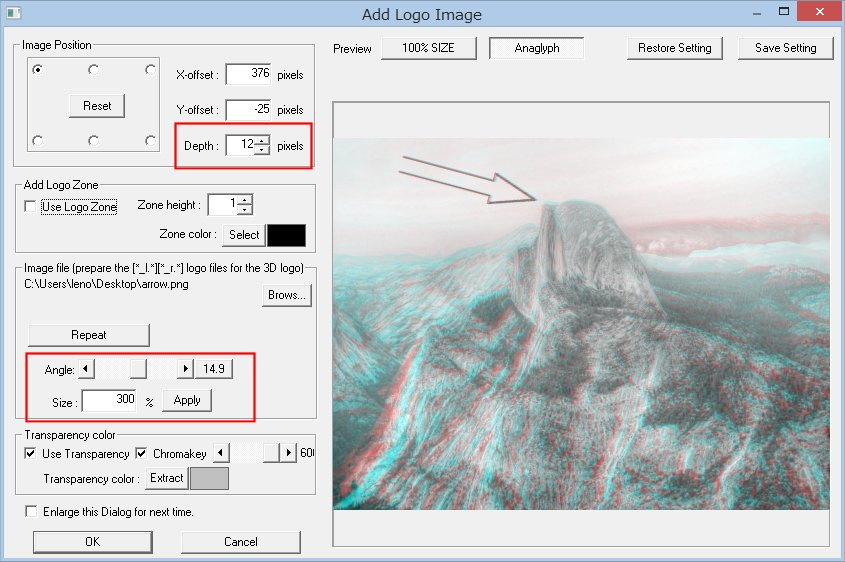Select the top-center image position radio button

93,70
